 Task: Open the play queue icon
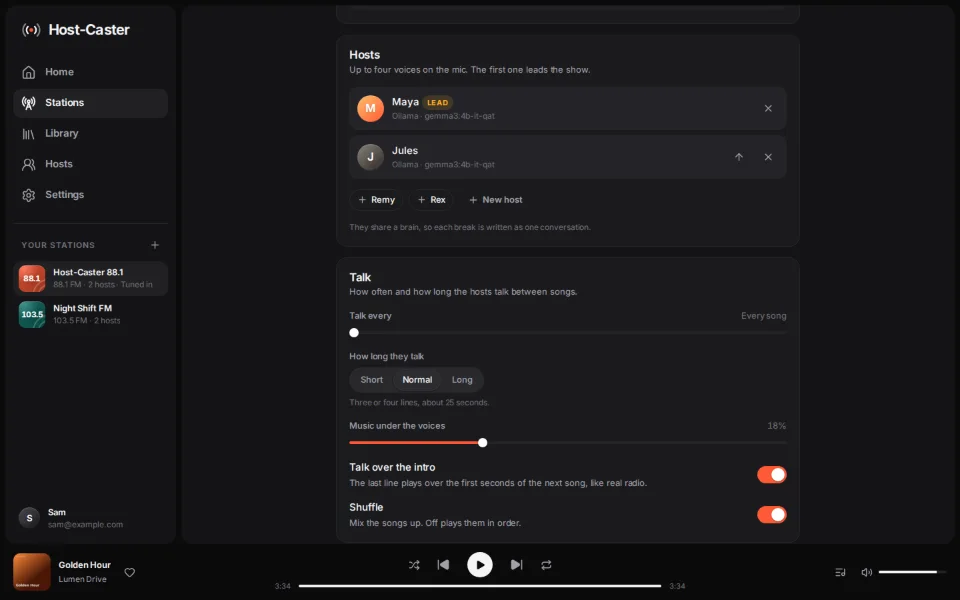click(x=840, y=572)
